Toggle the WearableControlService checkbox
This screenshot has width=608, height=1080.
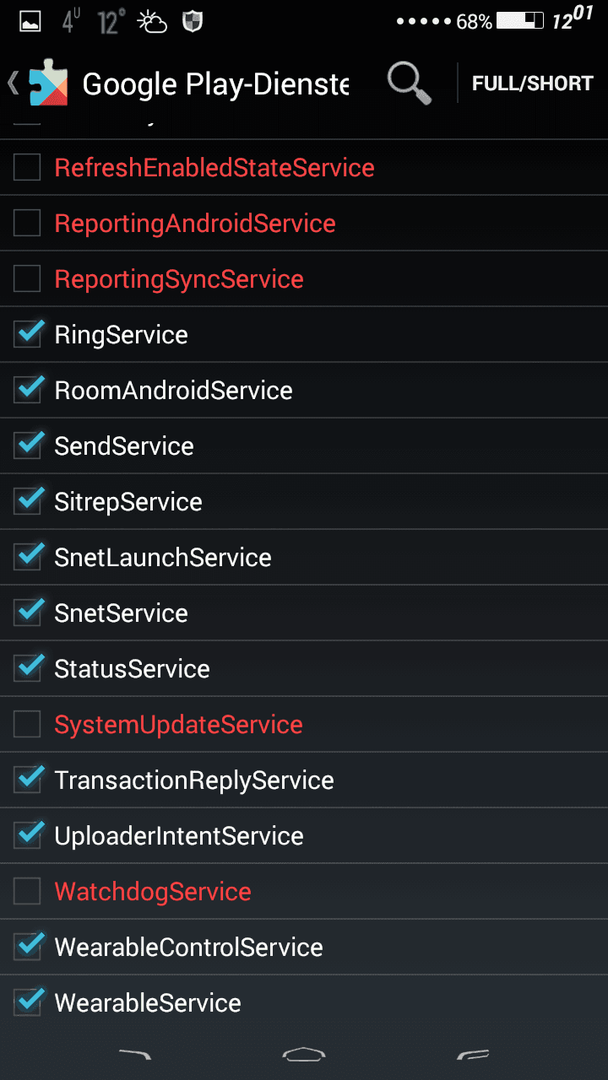28,948
